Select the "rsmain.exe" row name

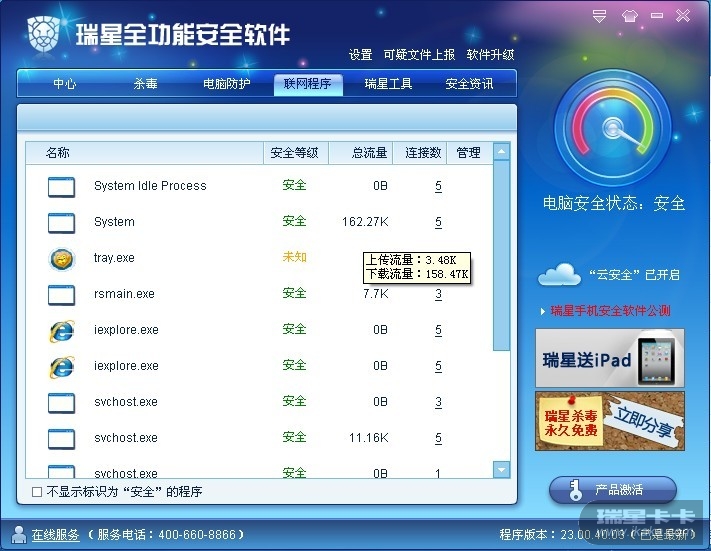[x=124, y=294]
